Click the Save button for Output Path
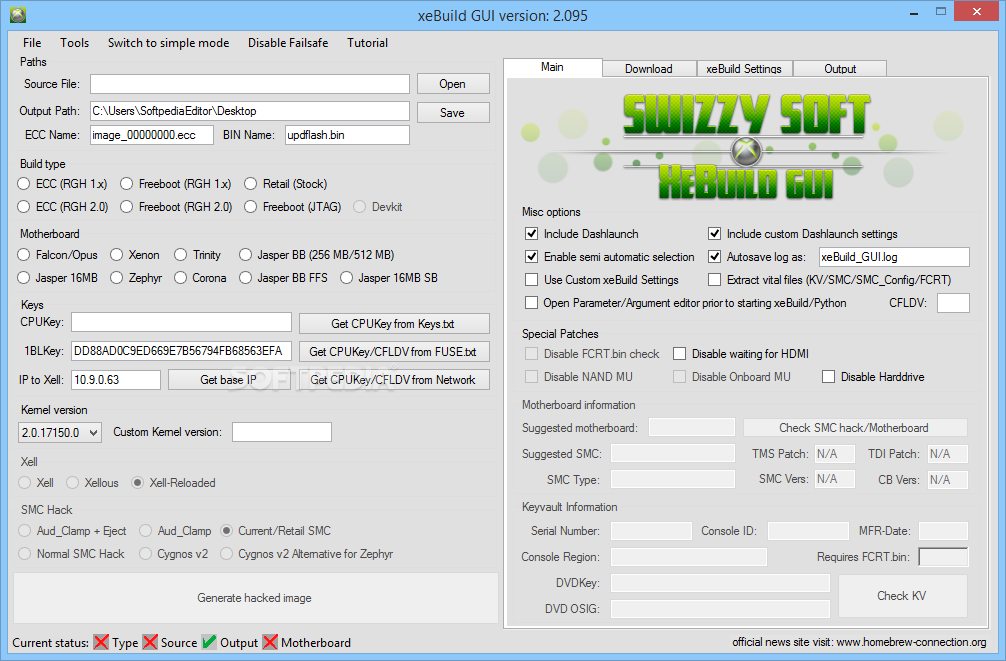The height and width of the screenshot is (661, 1006). (453, 112)
